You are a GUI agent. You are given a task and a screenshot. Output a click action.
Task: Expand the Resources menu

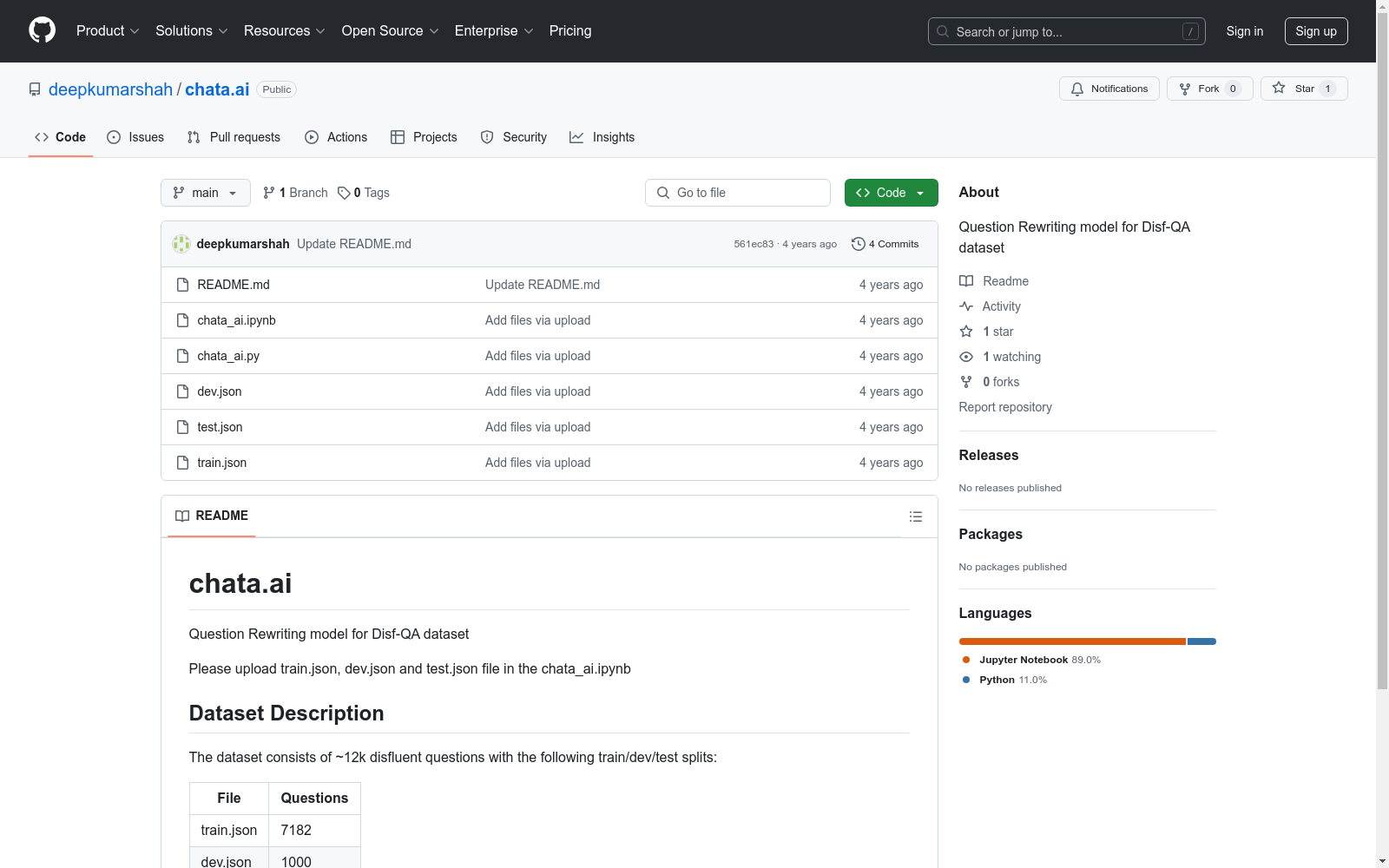pos(285,31)
